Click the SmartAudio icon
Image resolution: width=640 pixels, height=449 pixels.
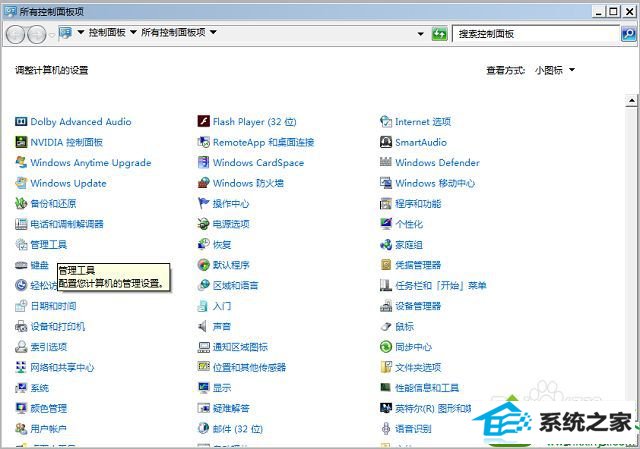pos(386,142)
